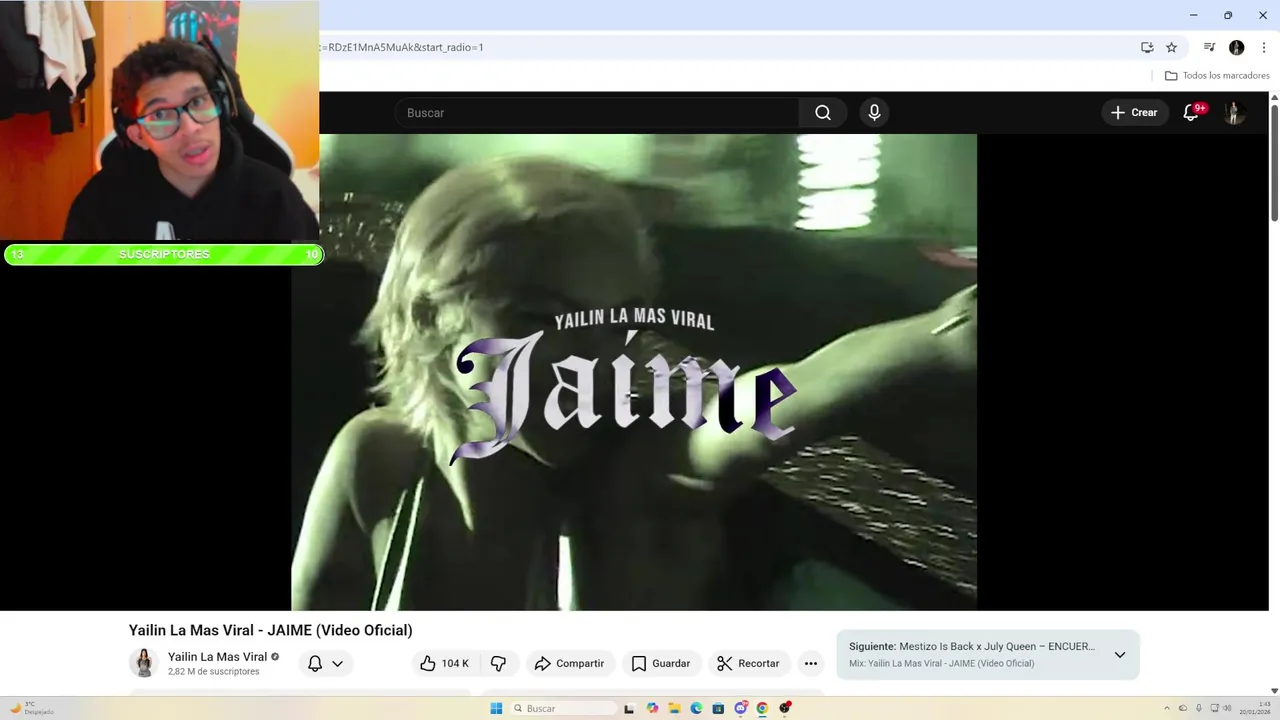Open Discord from the taskbar

pos(740,708)
